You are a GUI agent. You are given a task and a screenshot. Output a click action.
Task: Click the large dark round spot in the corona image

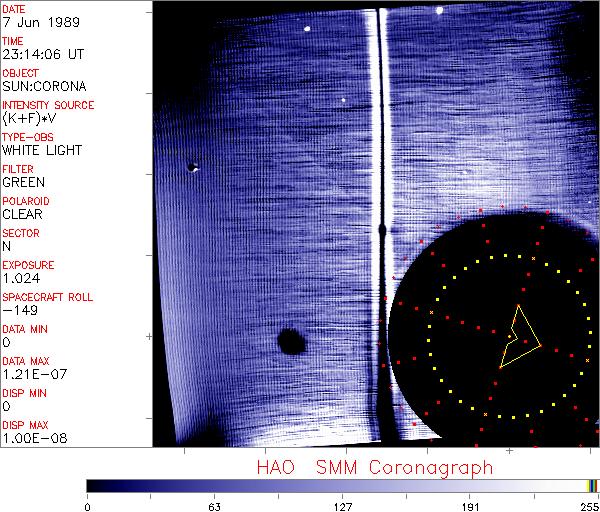pyautogui.click(x=291, y=342)
